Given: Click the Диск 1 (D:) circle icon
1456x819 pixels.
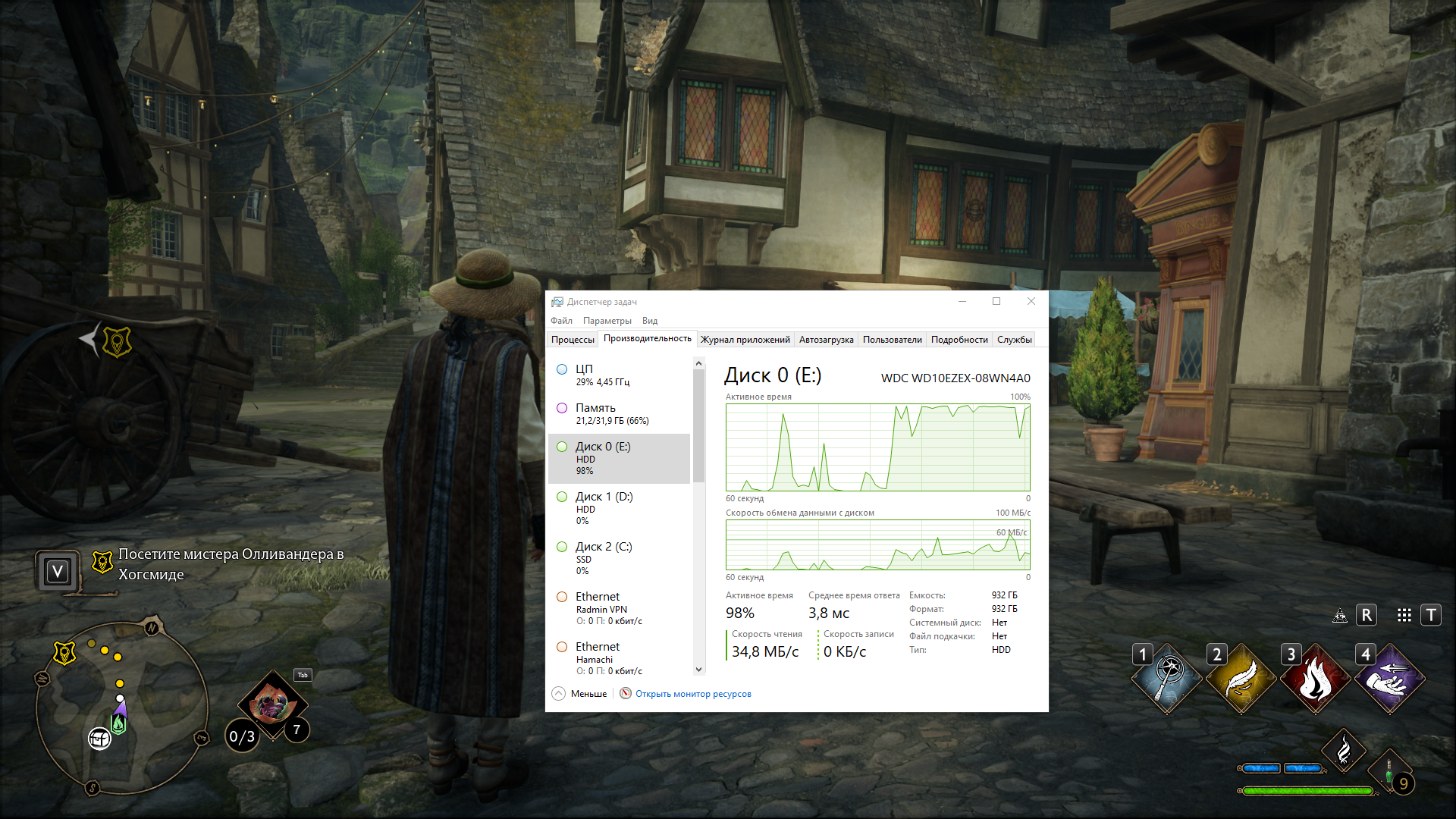Looking at the screenshot, I should (x=562, y=497).
